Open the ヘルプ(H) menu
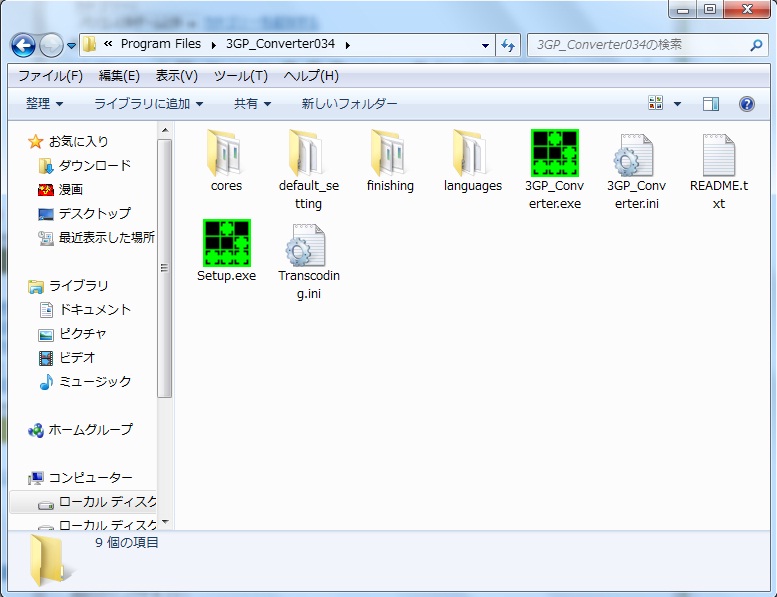This screenshot has height=597, width=777. (311, 76)
